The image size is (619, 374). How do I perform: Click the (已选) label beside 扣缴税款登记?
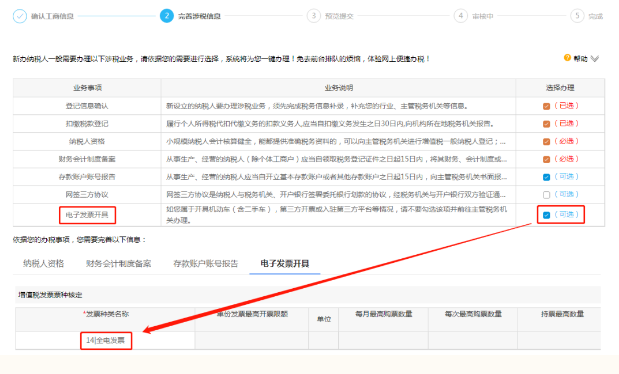[566, 123]
